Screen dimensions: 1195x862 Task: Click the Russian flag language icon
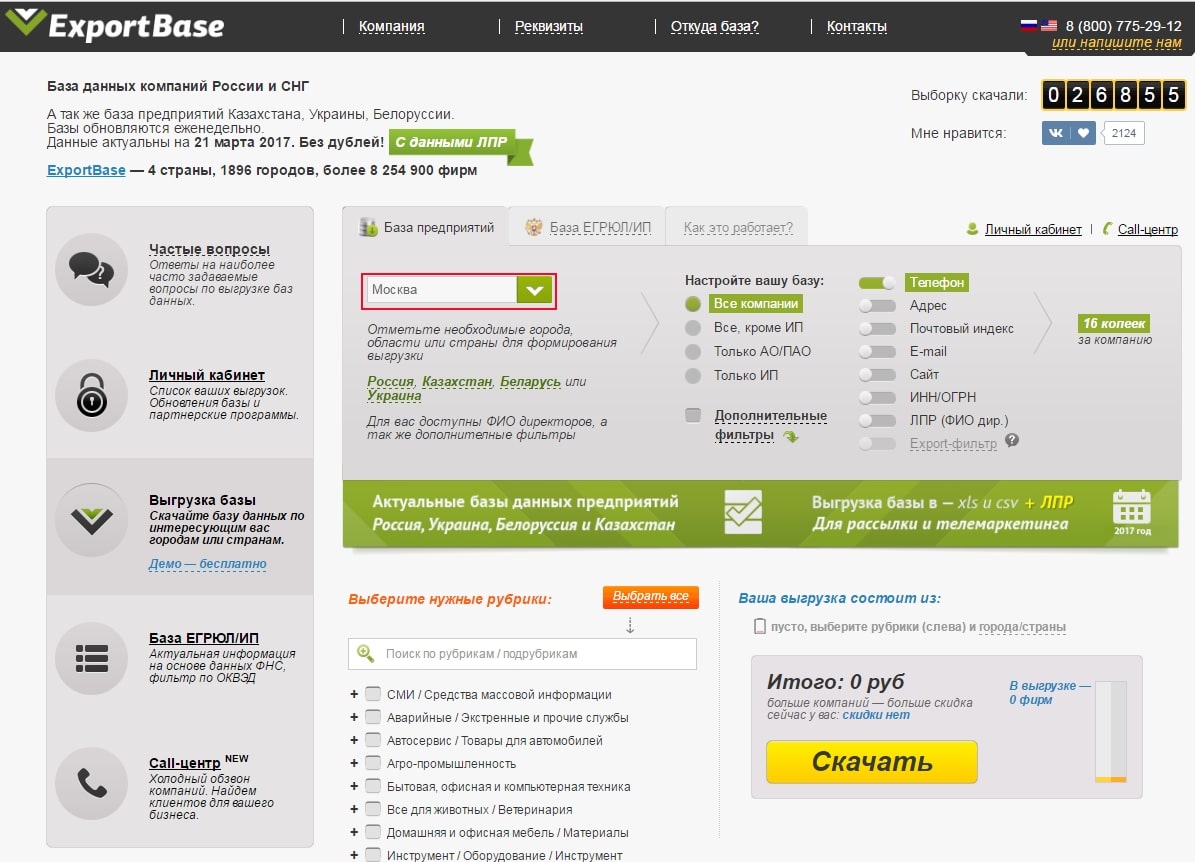pyautogui.click(x=1029, y=25)
